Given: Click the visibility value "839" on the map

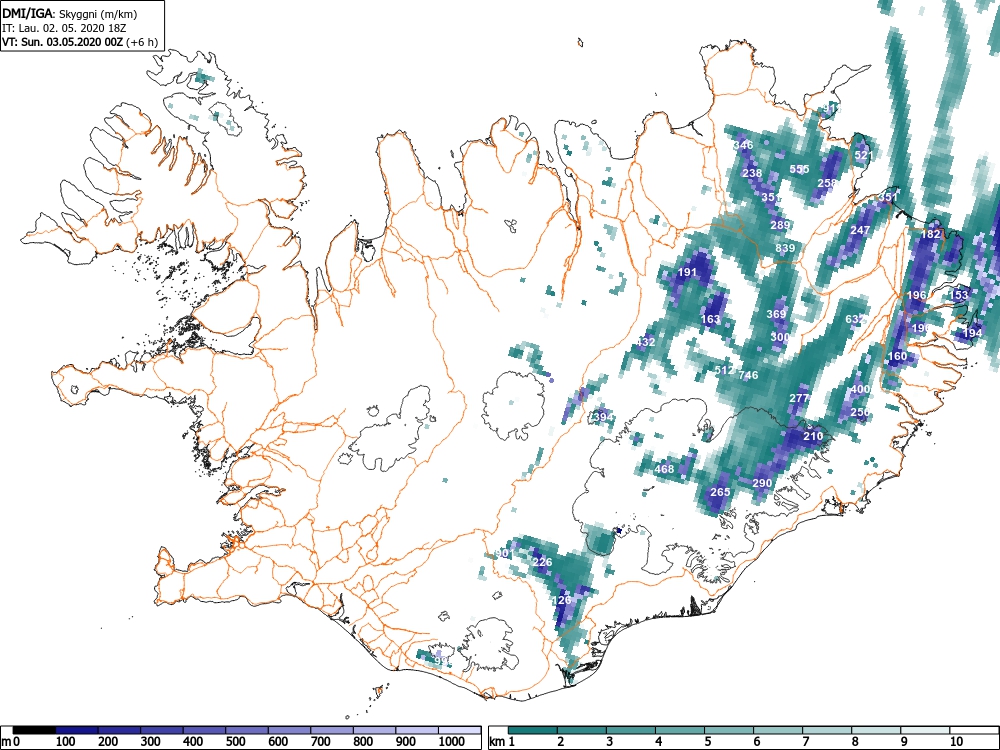Looking at the screenshot, I should pyautogui.click(x=785, y=248).
